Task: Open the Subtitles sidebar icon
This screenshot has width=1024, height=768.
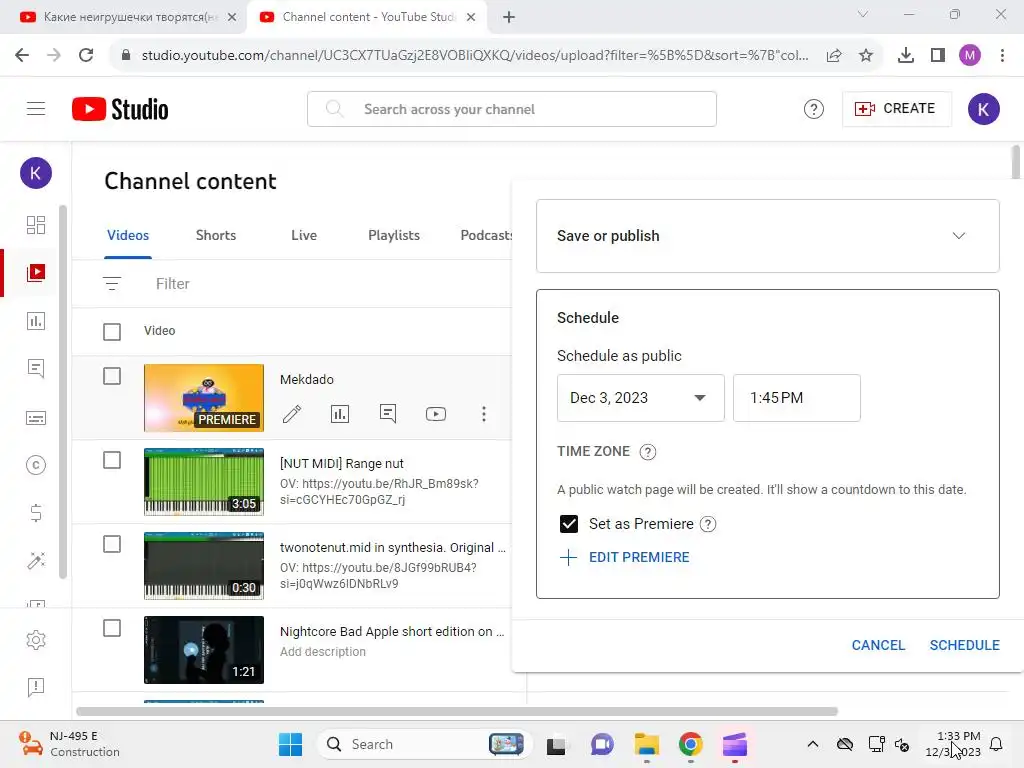Action: (36, 418)
